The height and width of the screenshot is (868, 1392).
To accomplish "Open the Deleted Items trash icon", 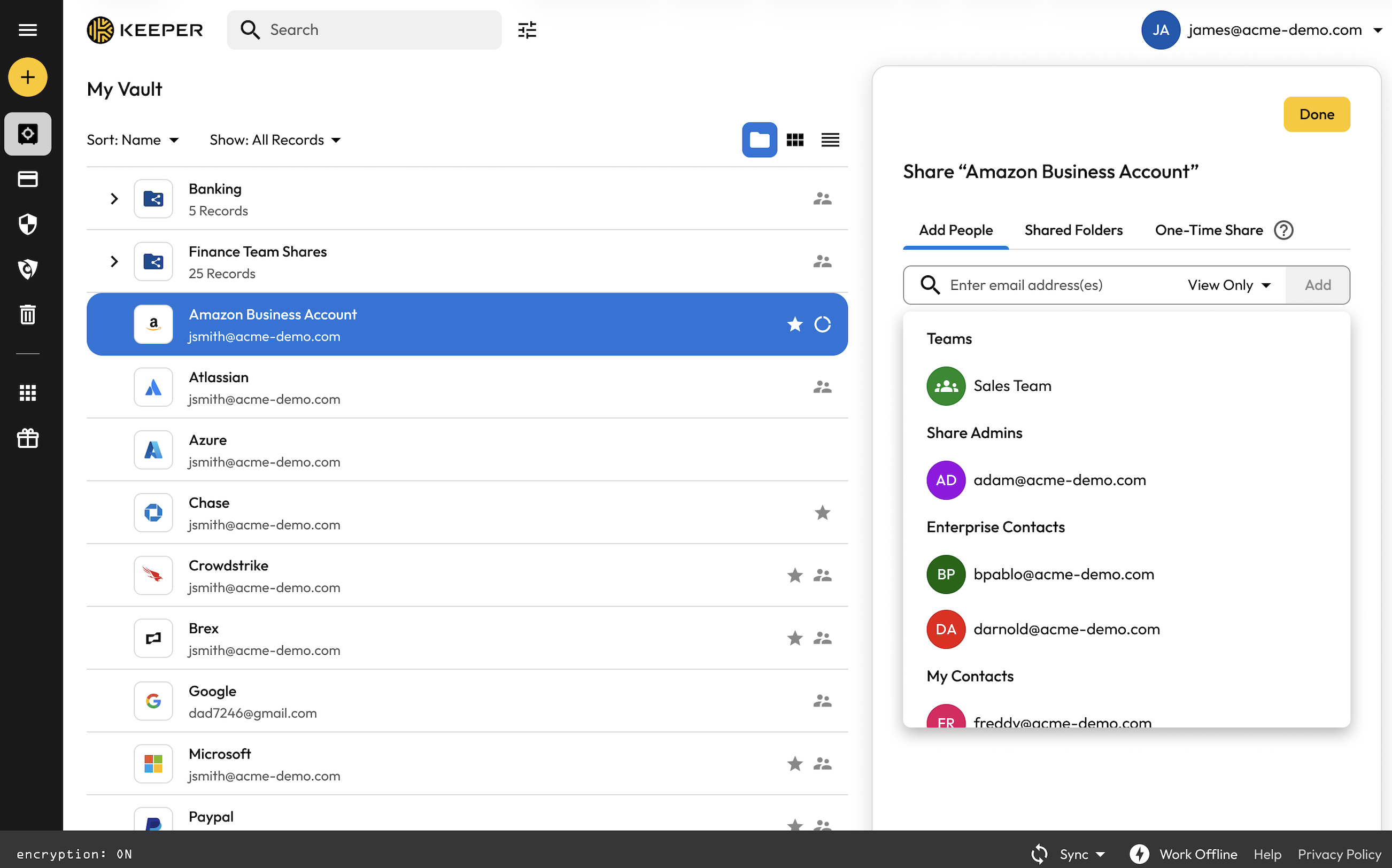I will 28,314.
